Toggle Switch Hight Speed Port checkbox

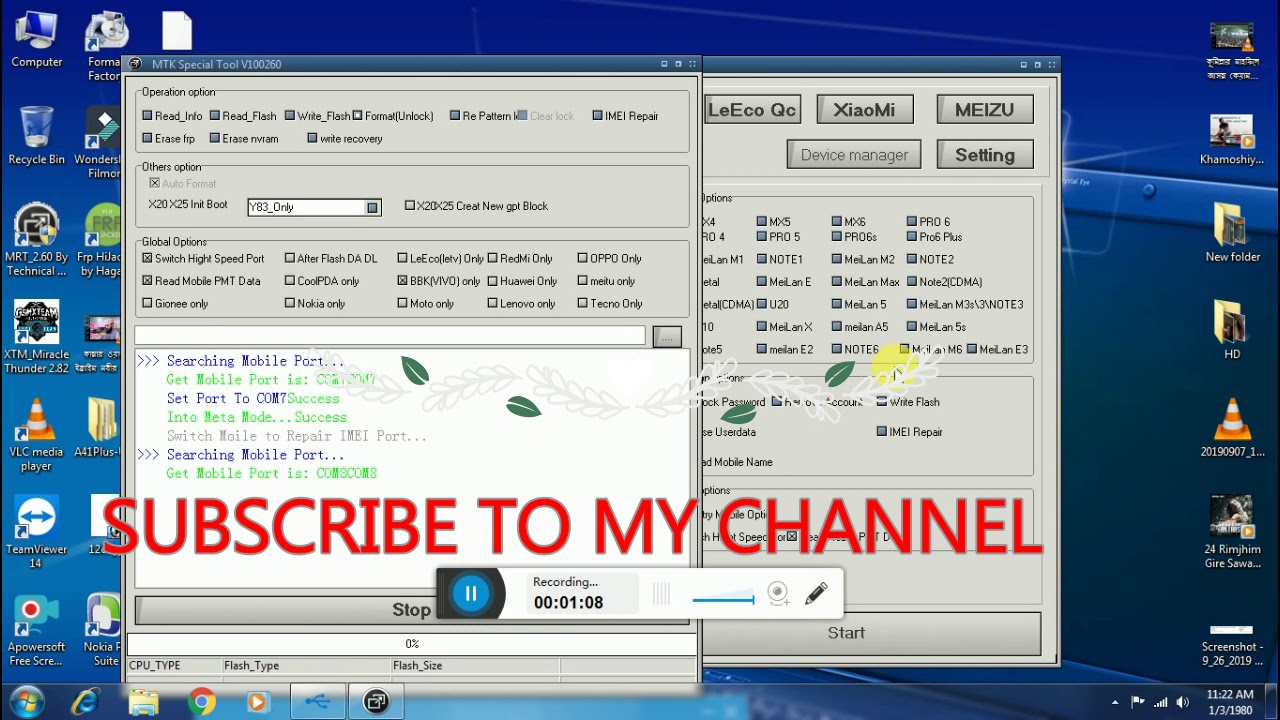click(148, 258)
